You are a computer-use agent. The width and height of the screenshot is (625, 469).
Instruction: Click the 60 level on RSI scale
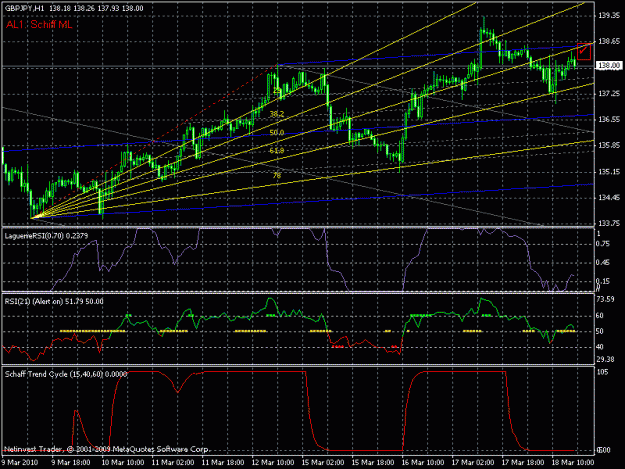pos(599,316)
